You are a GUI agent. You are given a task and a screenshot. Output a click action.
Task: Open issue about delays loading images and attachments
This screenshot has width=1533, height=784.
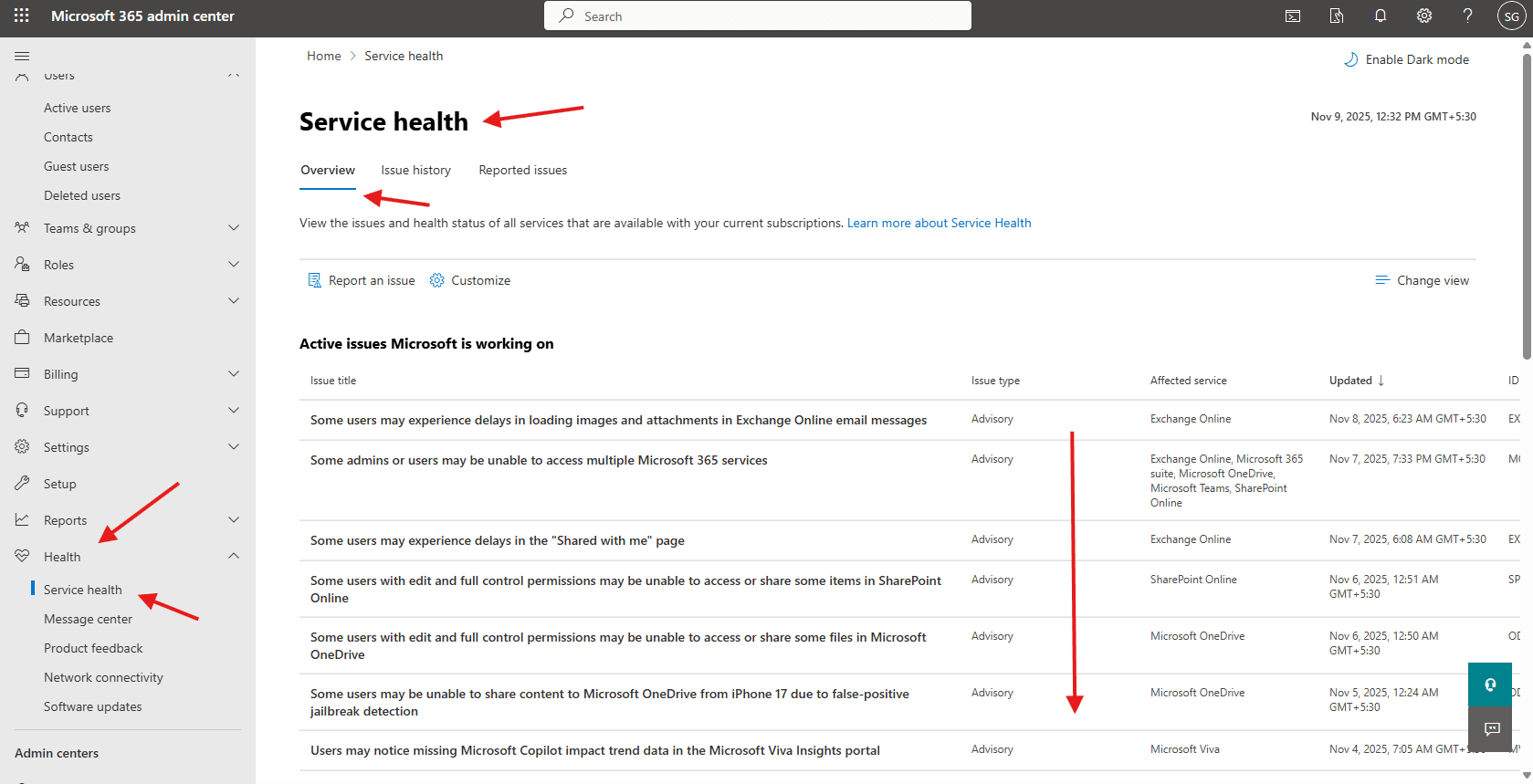[x=618, y=420]
